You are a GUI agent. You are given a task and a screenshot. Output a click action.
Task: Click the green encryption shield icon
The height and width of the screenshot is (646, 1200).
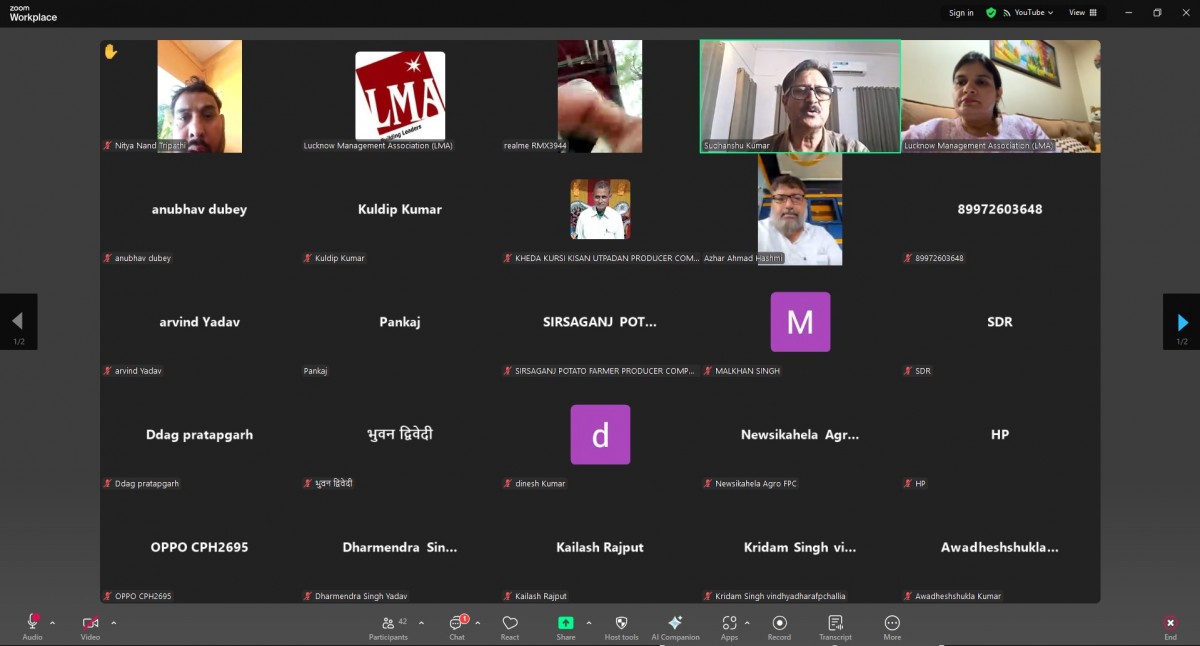click(x=991, y=13)
